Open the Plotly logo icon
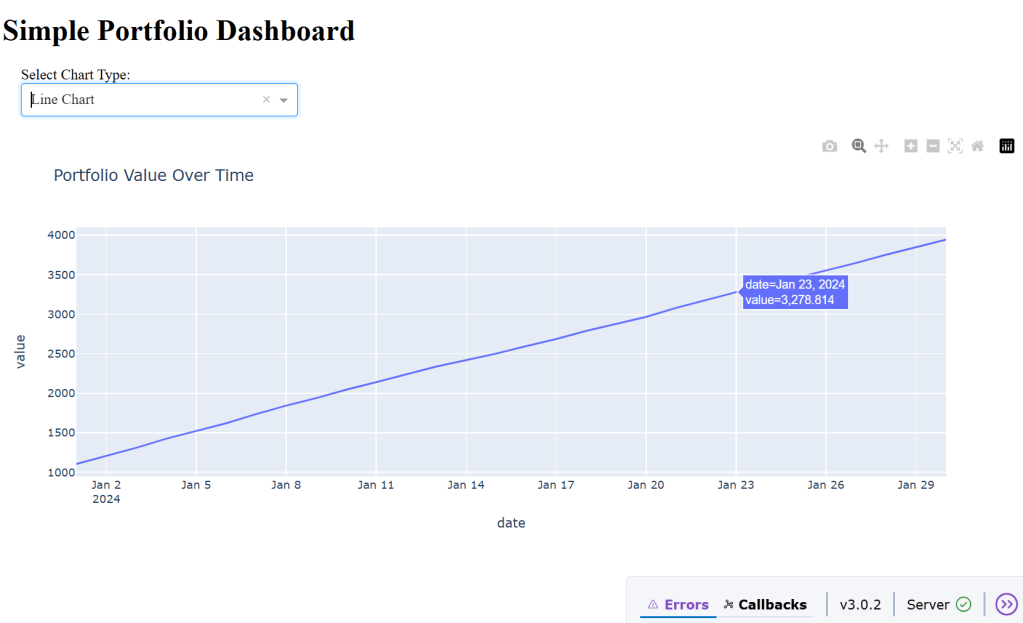1023x623 pixels. point(1007,146)
